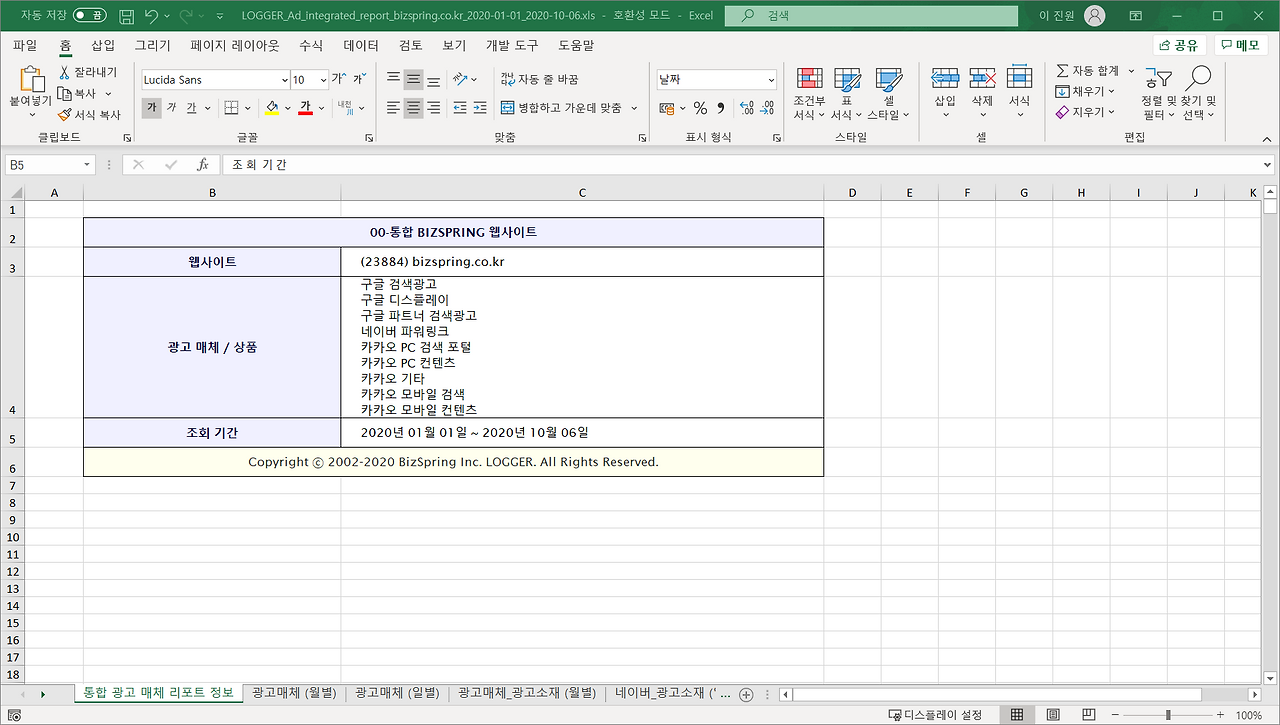
Task: Click the Delete cells (삭제) icon
Action: click(x=982, y=80)
